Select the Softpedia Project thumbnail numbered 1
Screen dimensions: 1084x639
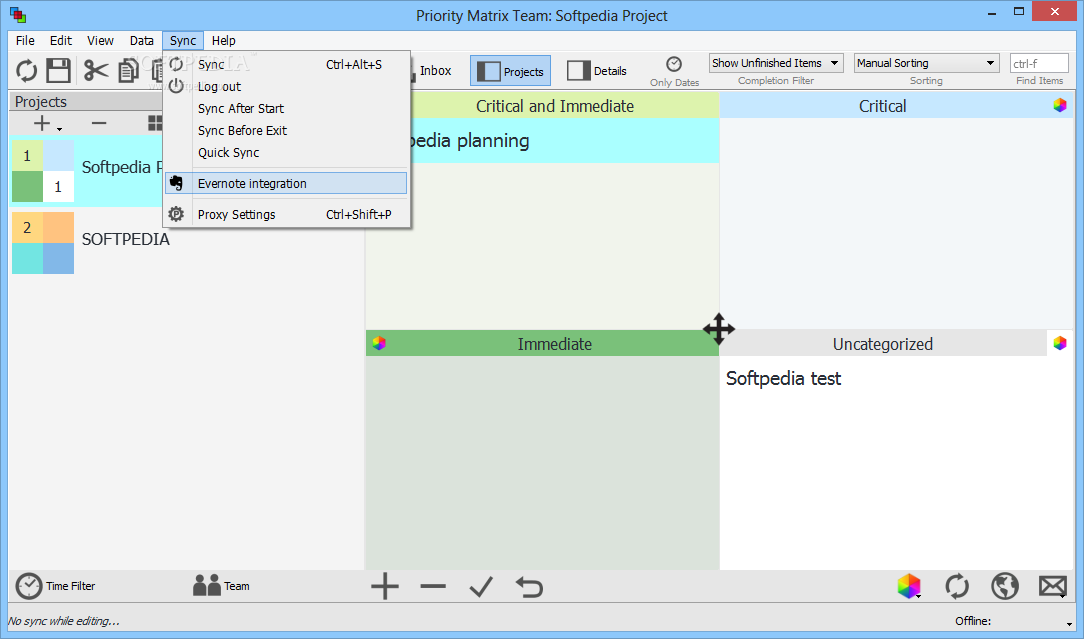[43, 171]
